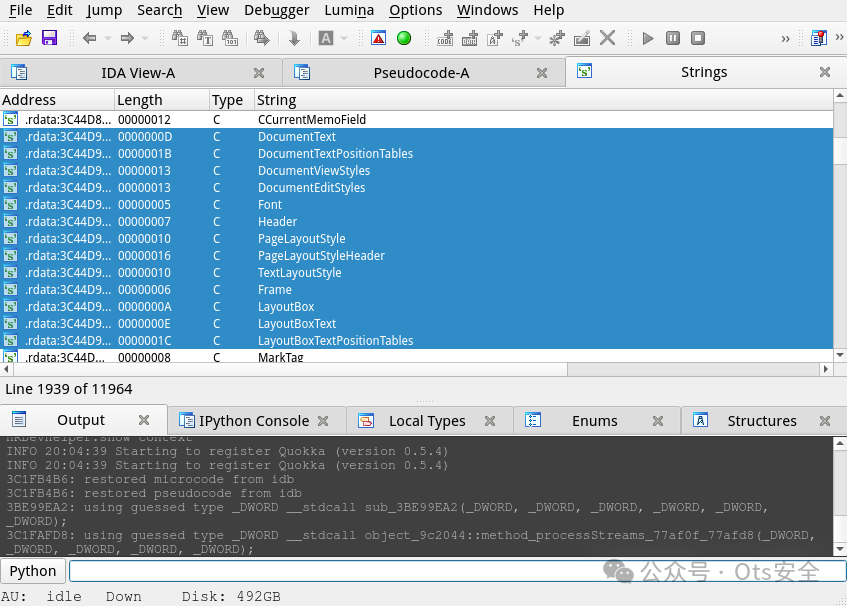847x606 pixels.
Task: Click the binoculars text search icon
Action: (205, 38)
